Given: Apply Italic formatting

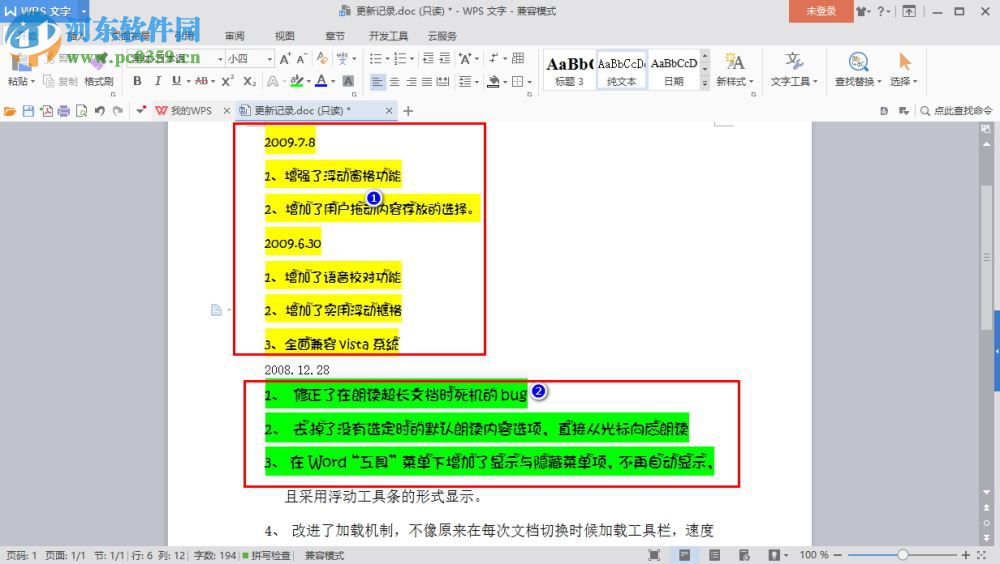Looking at the screenshot, I should coord(158,81).
